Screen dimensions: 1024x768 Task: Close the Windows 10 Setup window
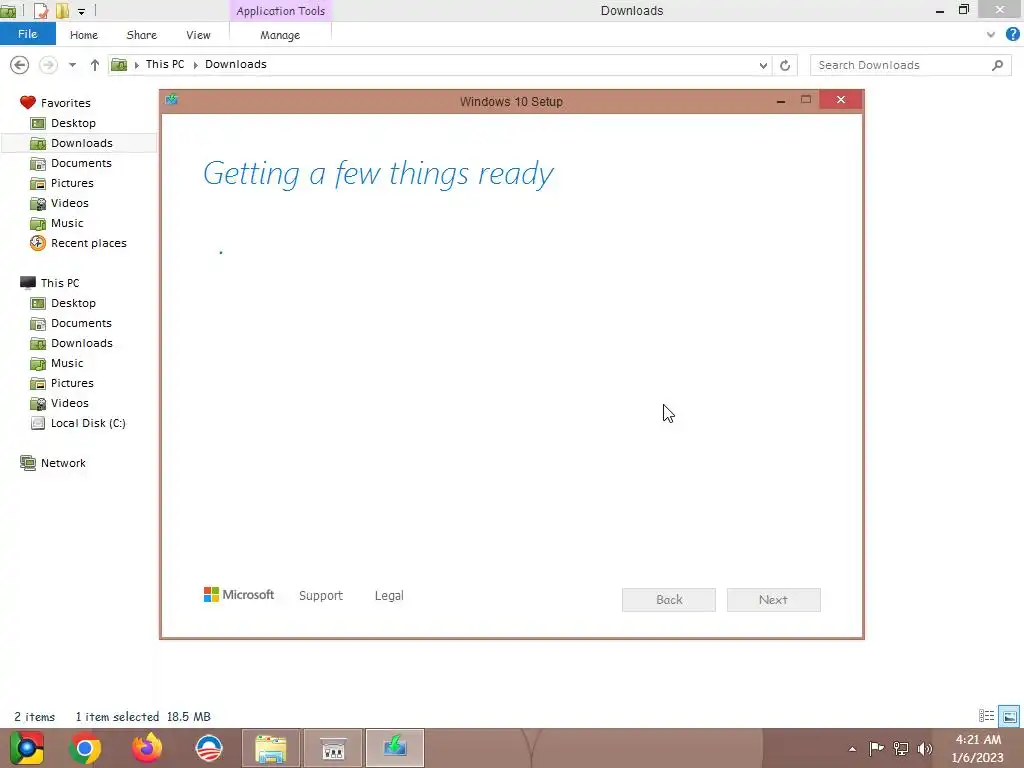840,100
